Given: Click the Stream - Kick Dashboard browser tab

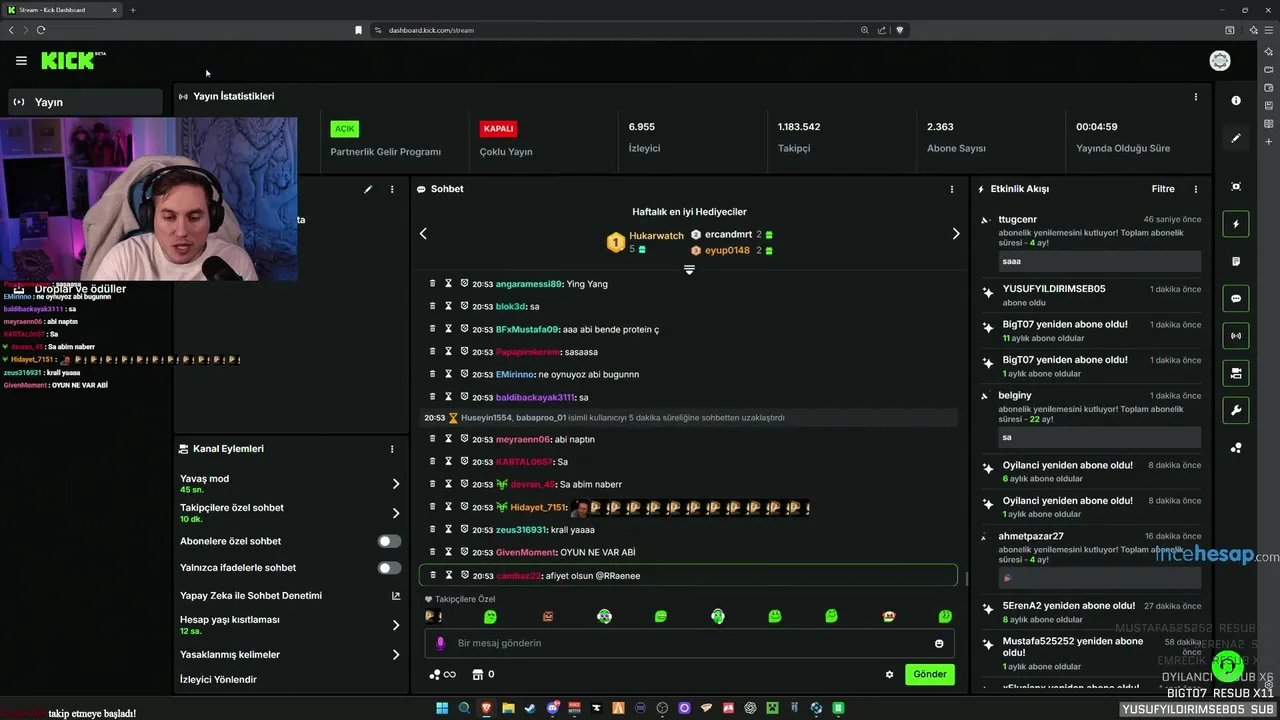Looking at the screenshot, I should (x=60, y=10).
